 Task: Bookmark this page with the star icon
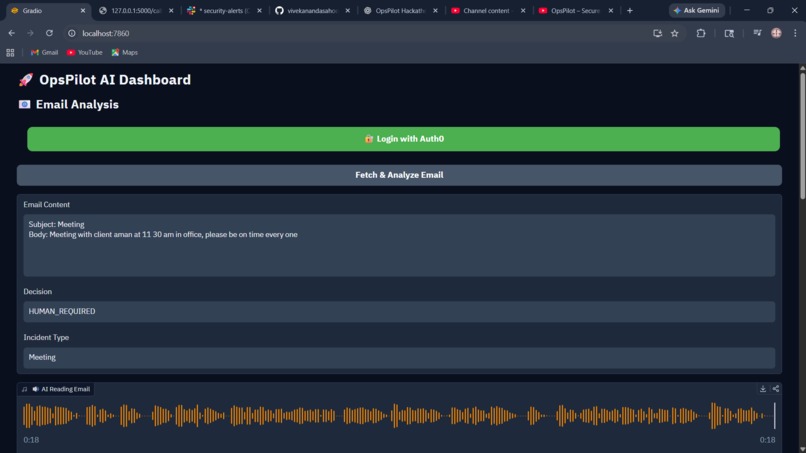click(674, 33)
